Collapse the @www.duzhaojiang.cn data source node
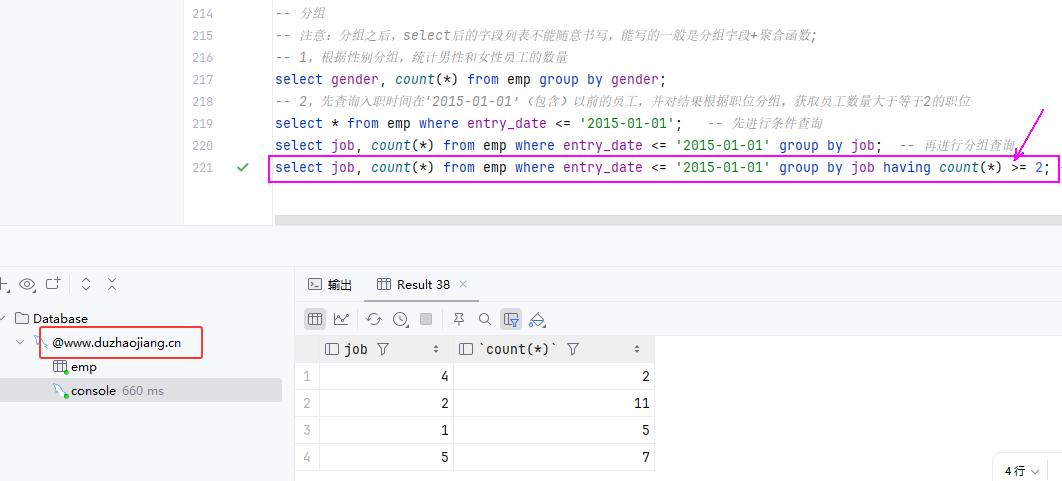This screenshot has height=481, width=1062. [x=21, y=343]
